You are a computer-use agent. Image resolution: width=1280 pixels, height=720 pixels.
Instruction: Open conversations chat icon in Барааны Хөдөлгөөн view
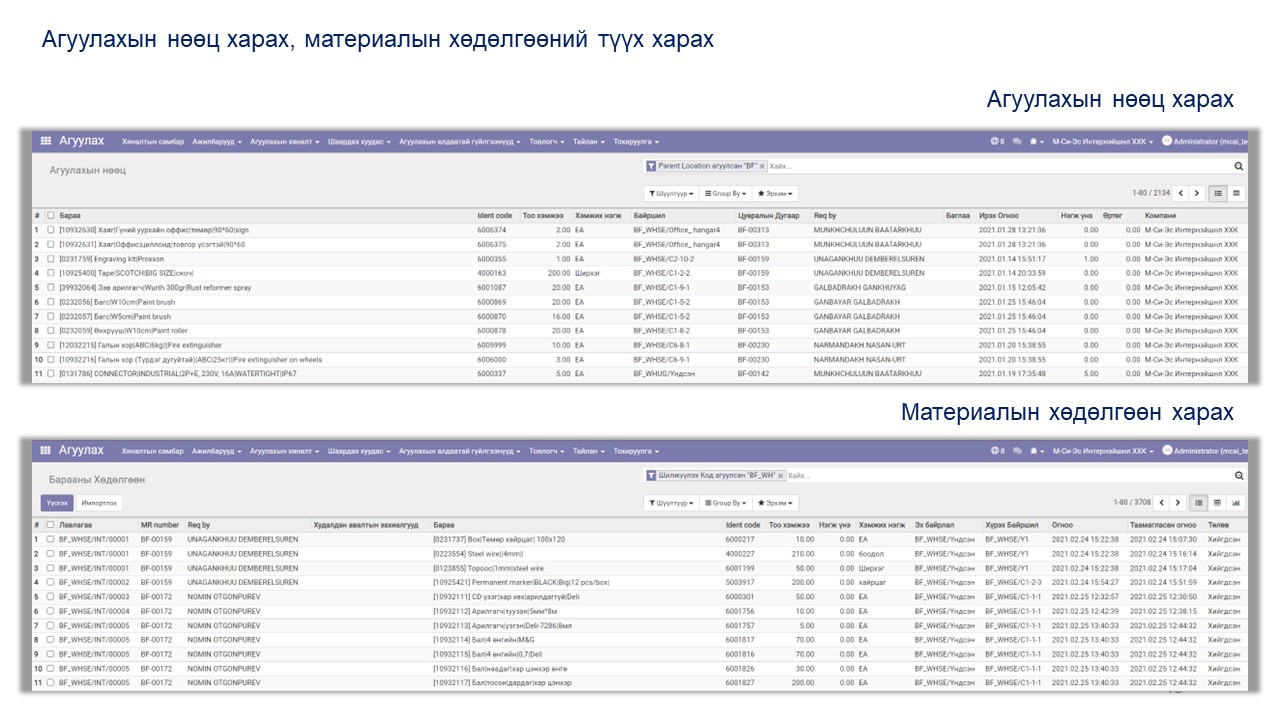pos(1017,451)
